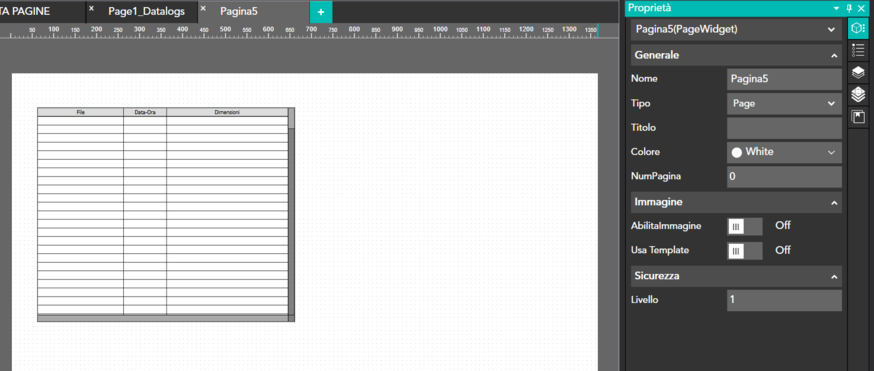
Task: Collapse the Immagine section
Action: pos(834,203)
